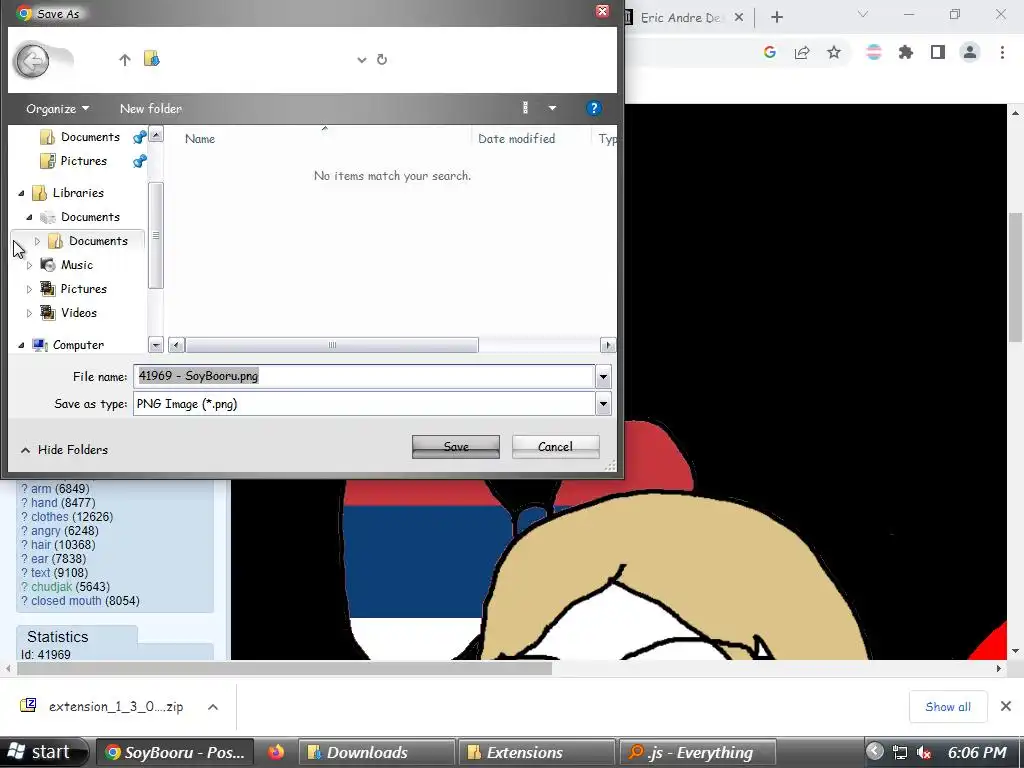Switch to Everything search taskbar item

point(697,752)
